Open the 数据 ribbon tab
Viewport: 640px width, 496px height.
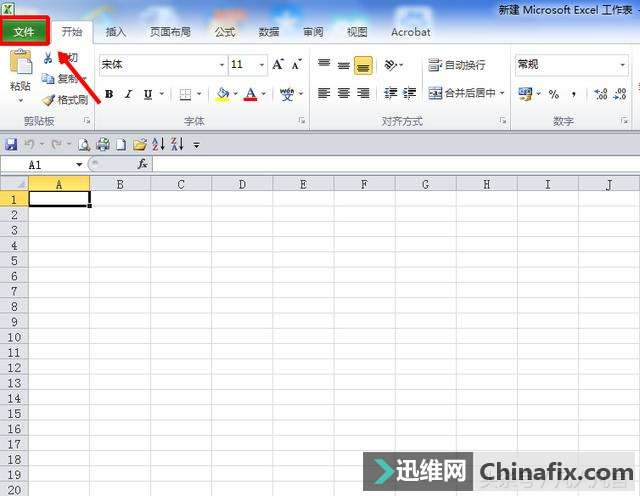(x=269, y=32)
